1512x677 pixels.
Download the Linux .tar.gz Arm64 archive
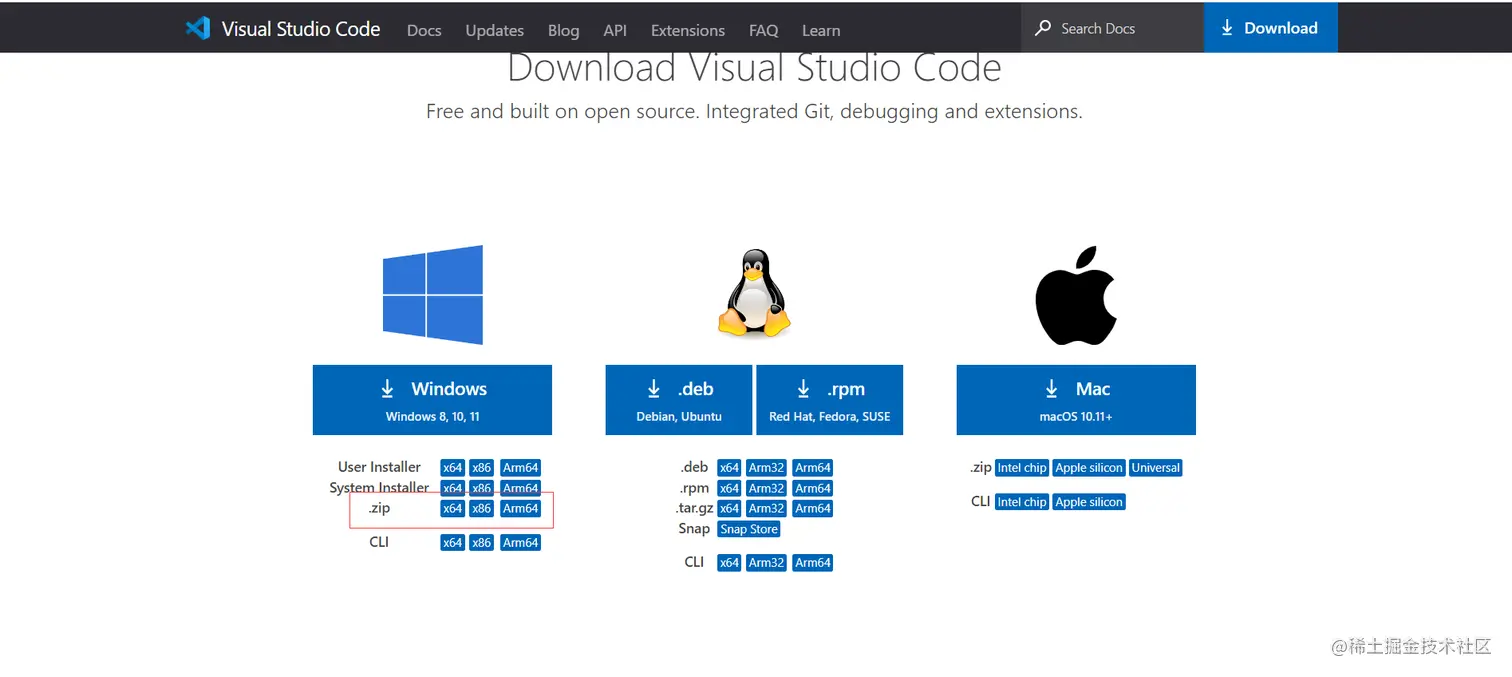click(813, 508)
